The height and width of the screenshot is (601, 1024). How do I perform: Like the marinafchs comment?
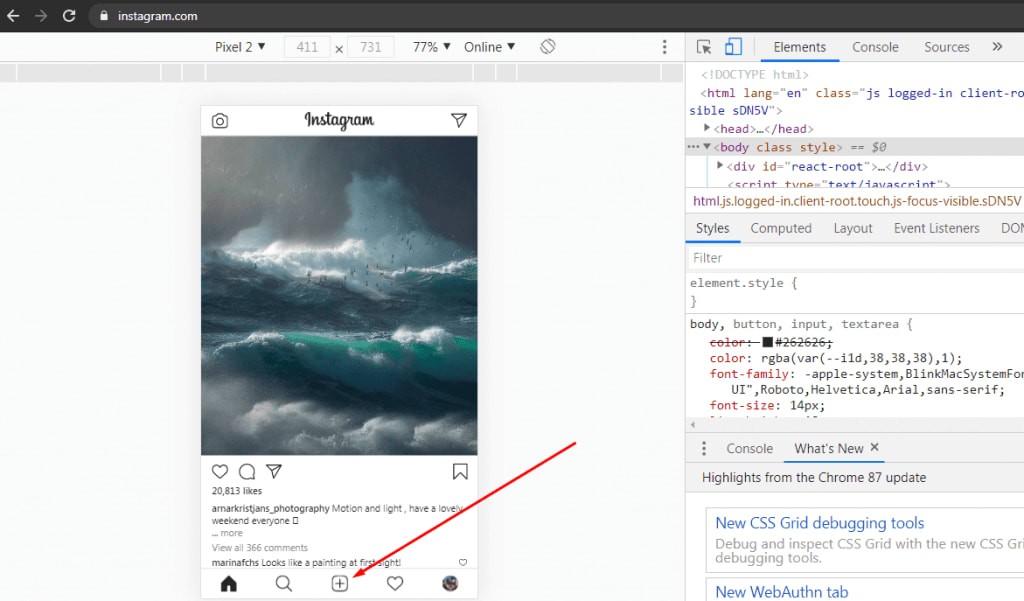point(462,562)
